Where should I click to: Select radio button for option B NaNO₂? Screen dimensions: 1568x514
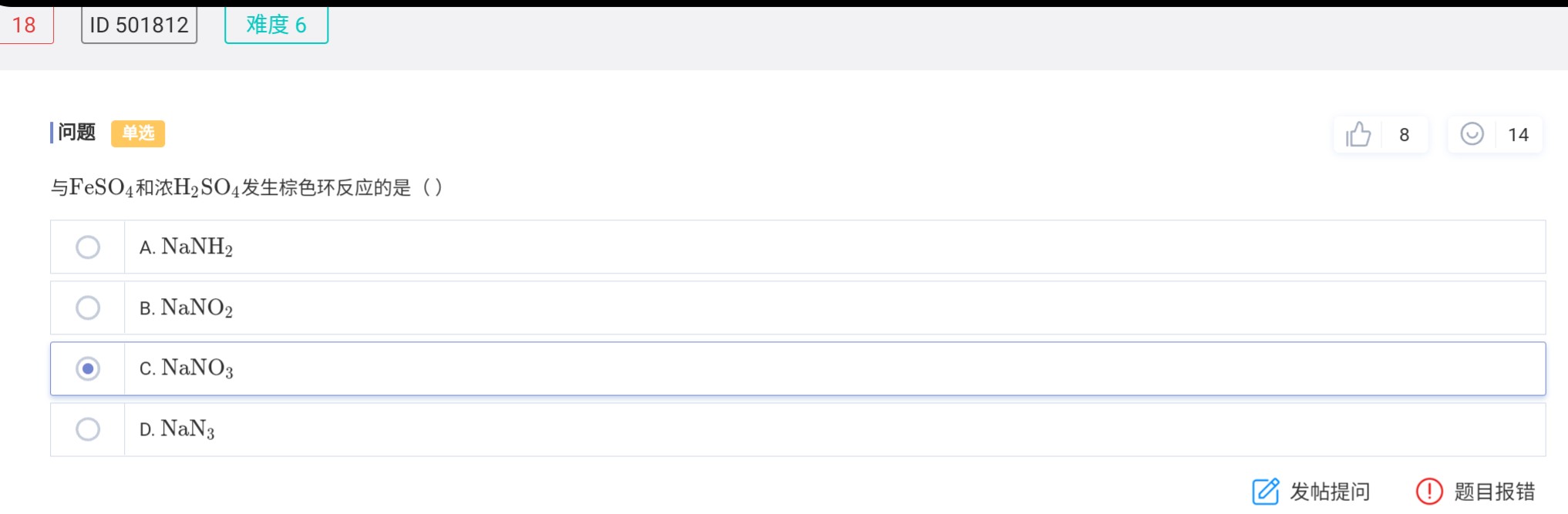pos(88,308)
